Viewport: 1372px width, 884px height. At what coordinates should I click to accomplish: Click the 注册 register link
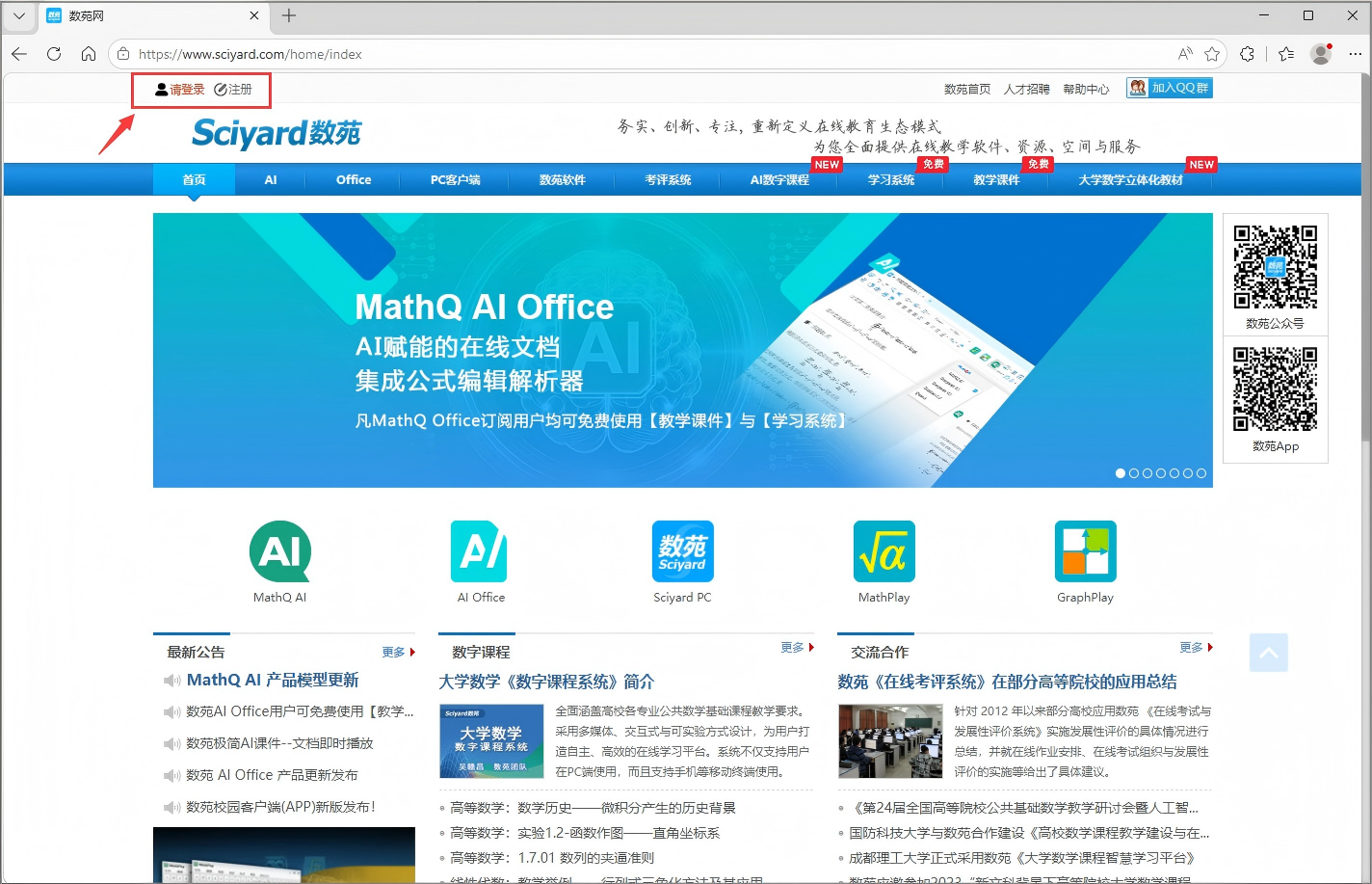[233, 90]
